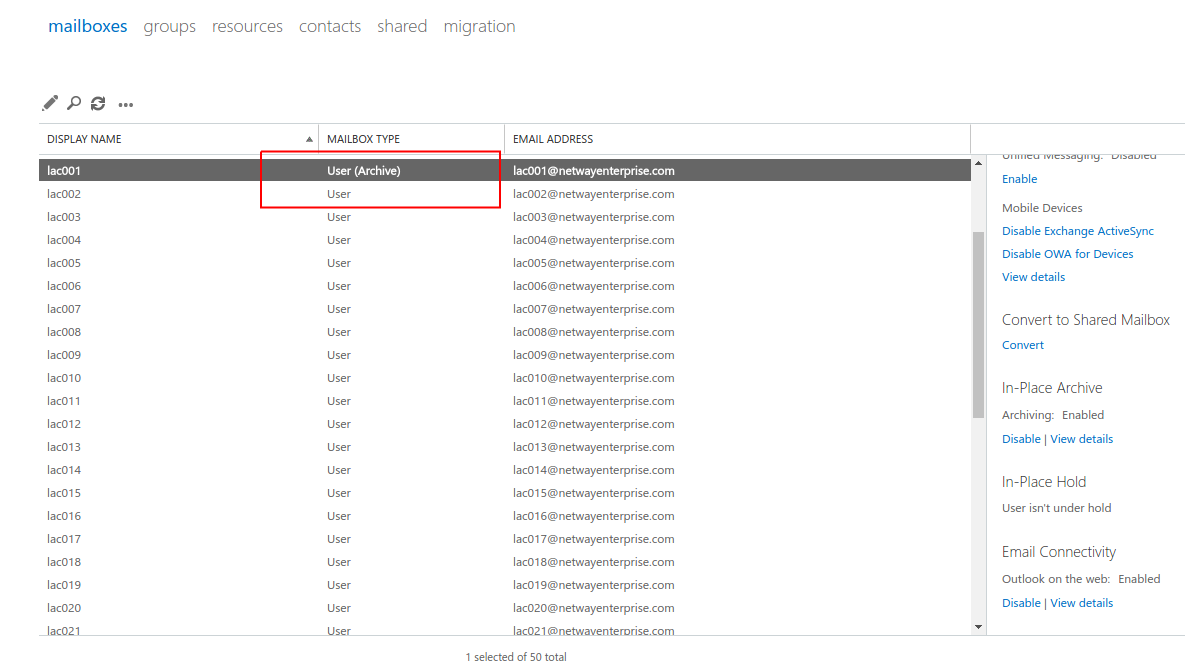1185x667 pixels.
Task: Click the Edit pencil icon
Action: [x=50, y=103]
